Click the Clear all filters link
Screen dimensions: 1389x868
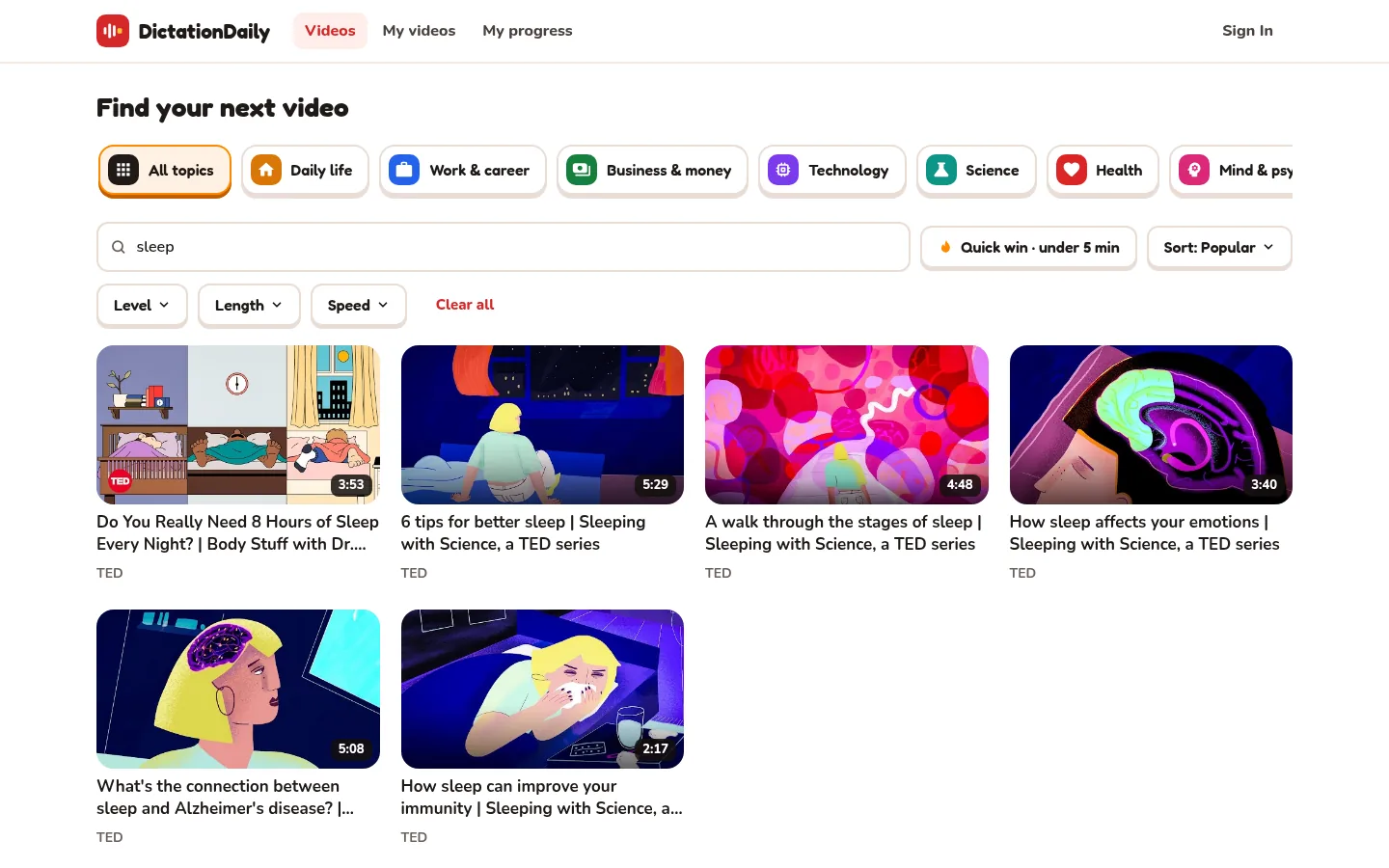pyautogui.click(x=465, y=305)
